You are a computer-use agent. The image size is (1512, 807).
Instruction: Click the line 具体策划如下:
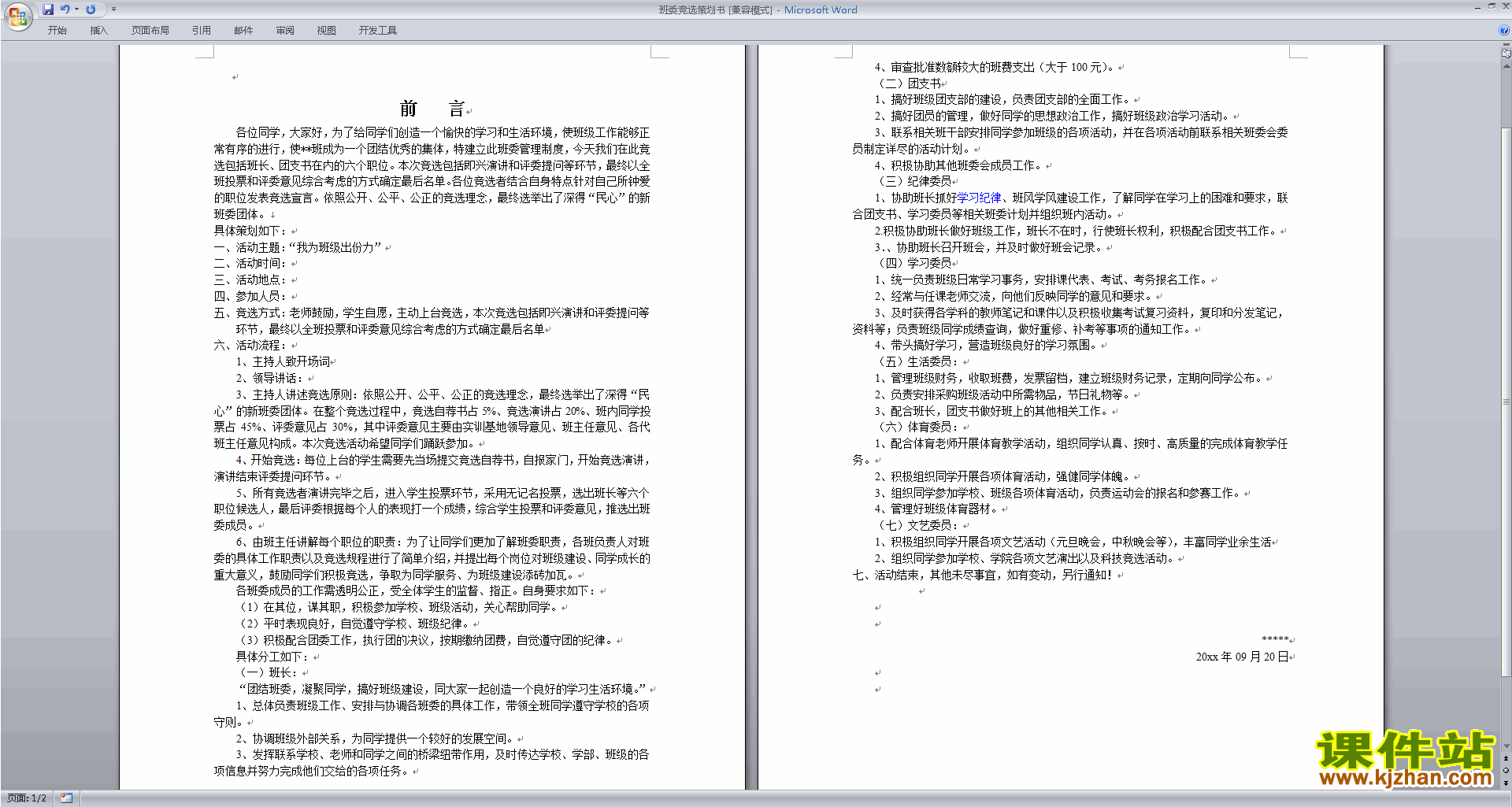(x=250, y=231)
